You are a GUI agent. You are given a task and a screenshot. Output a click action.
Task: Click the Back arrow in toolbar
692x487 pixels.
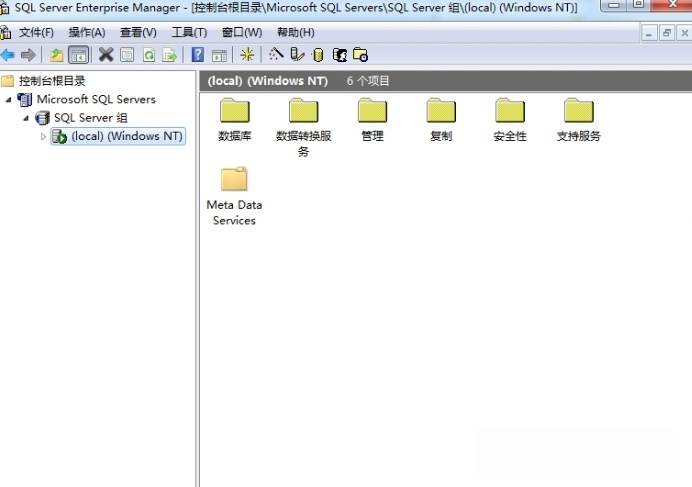(x=8, y=55)
